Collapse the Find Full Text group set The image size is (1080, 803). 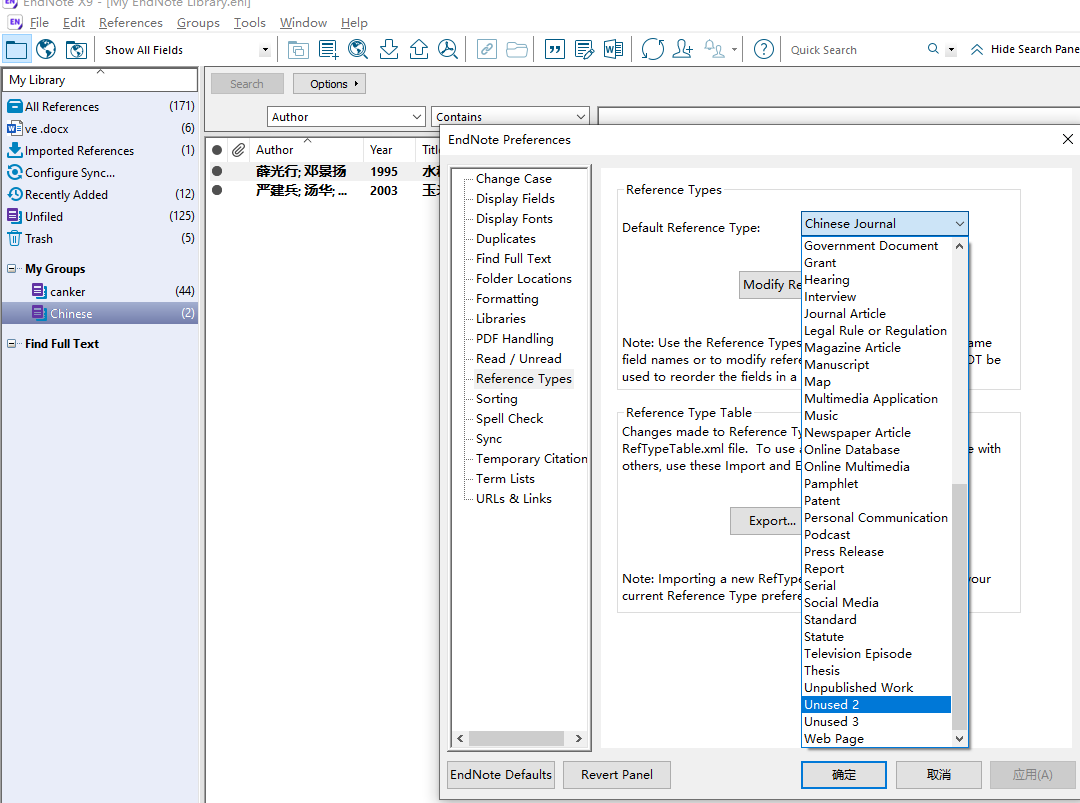click(x=12, y=344)
